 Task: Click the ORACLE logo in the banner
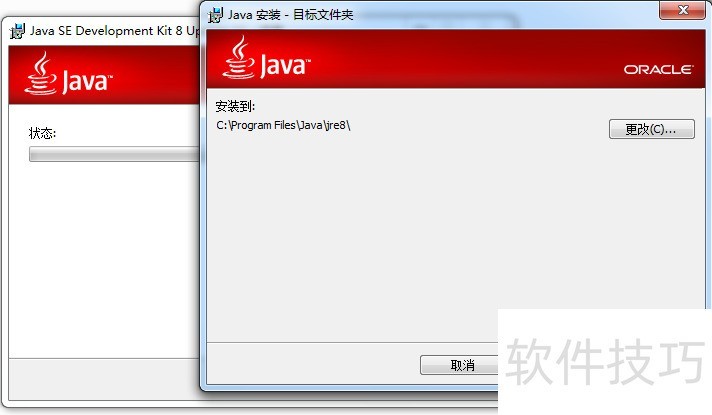tap(658, 69)
